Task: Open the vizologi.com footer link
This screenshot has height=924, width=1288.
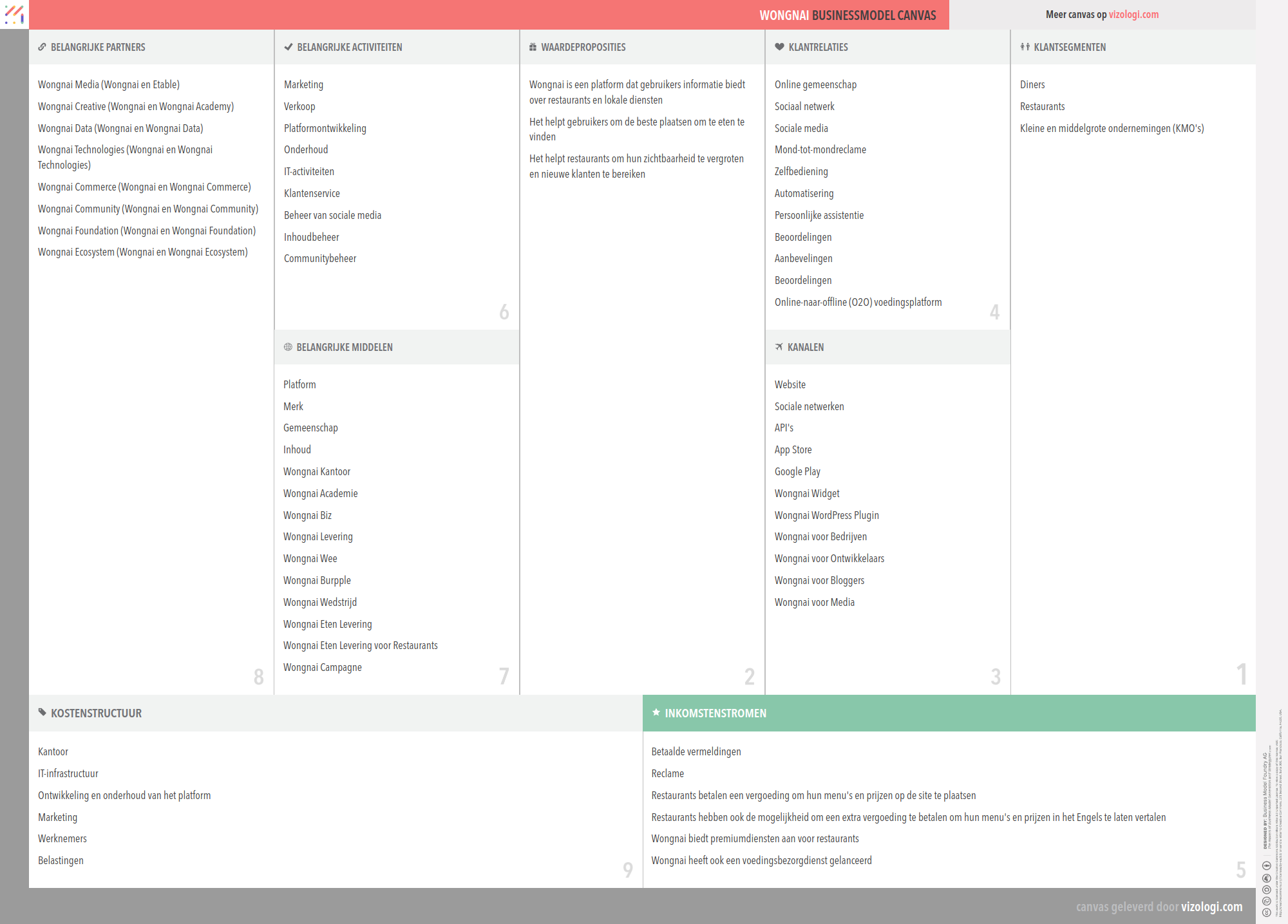Action: click(1211, 907)
